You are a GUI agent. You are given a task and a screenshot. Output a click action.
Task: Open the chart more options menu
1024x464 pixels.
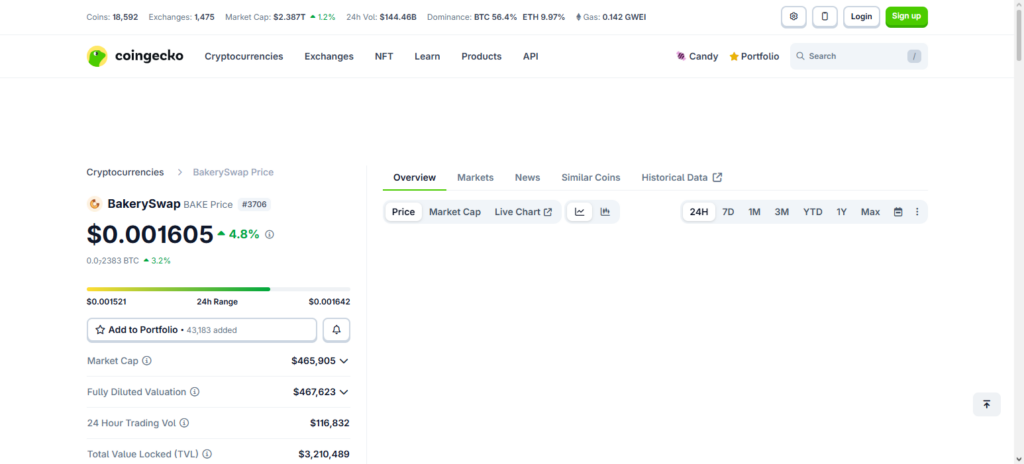[917, 212]
